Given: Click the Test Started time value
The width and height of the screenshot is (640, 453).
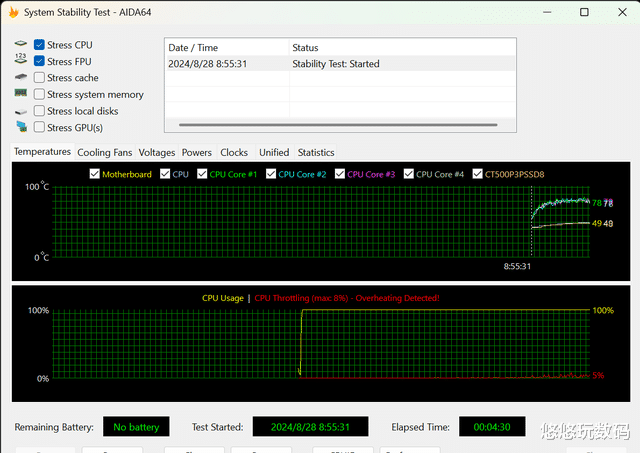Looking at the screenshot, I should 311,427.
